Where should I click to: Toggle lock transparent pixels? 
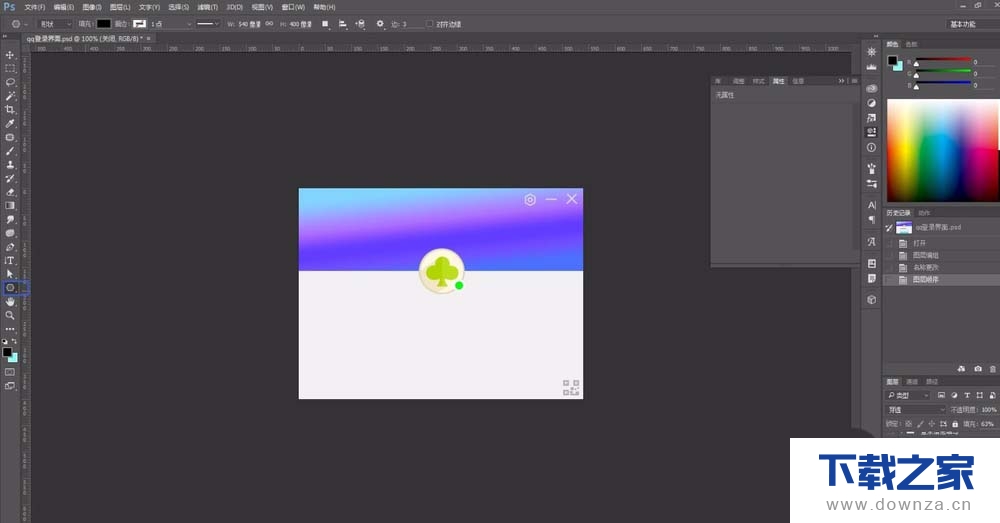(909, 424)
